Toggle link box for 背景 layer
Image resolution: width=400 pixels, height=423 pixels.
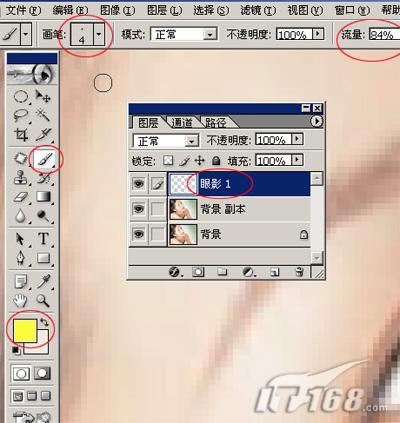click(157, 234)
